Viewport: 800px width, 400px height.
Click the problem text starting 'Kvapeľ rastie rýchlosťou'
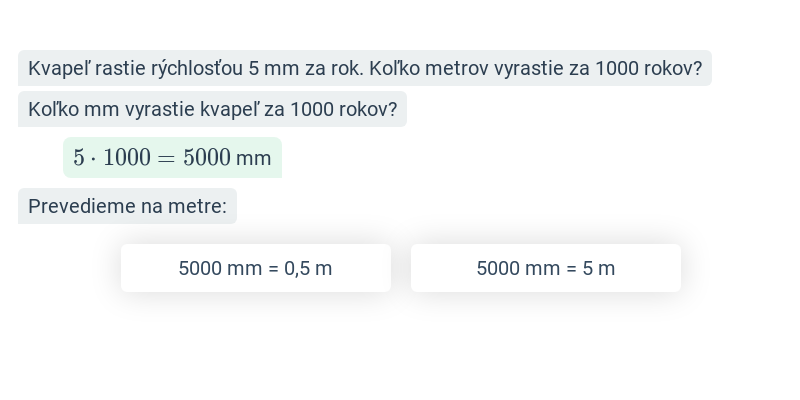(x=365, y=68)
